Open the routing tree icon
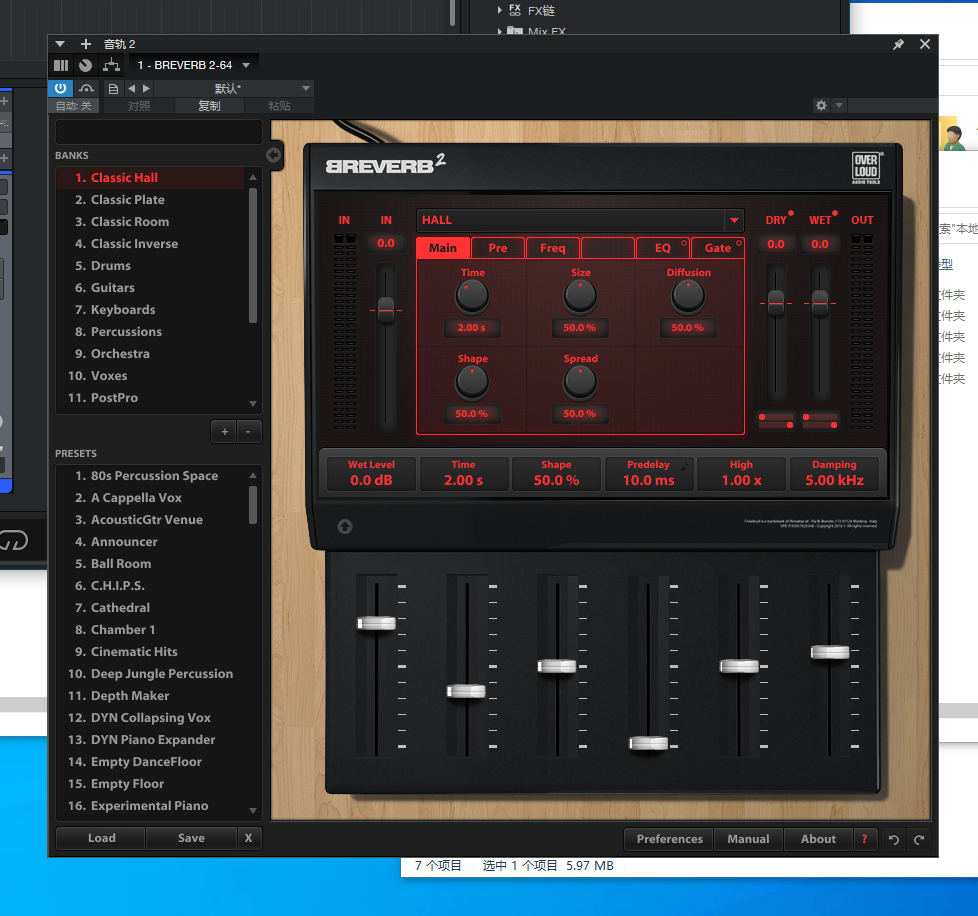 tap(111, 65)
